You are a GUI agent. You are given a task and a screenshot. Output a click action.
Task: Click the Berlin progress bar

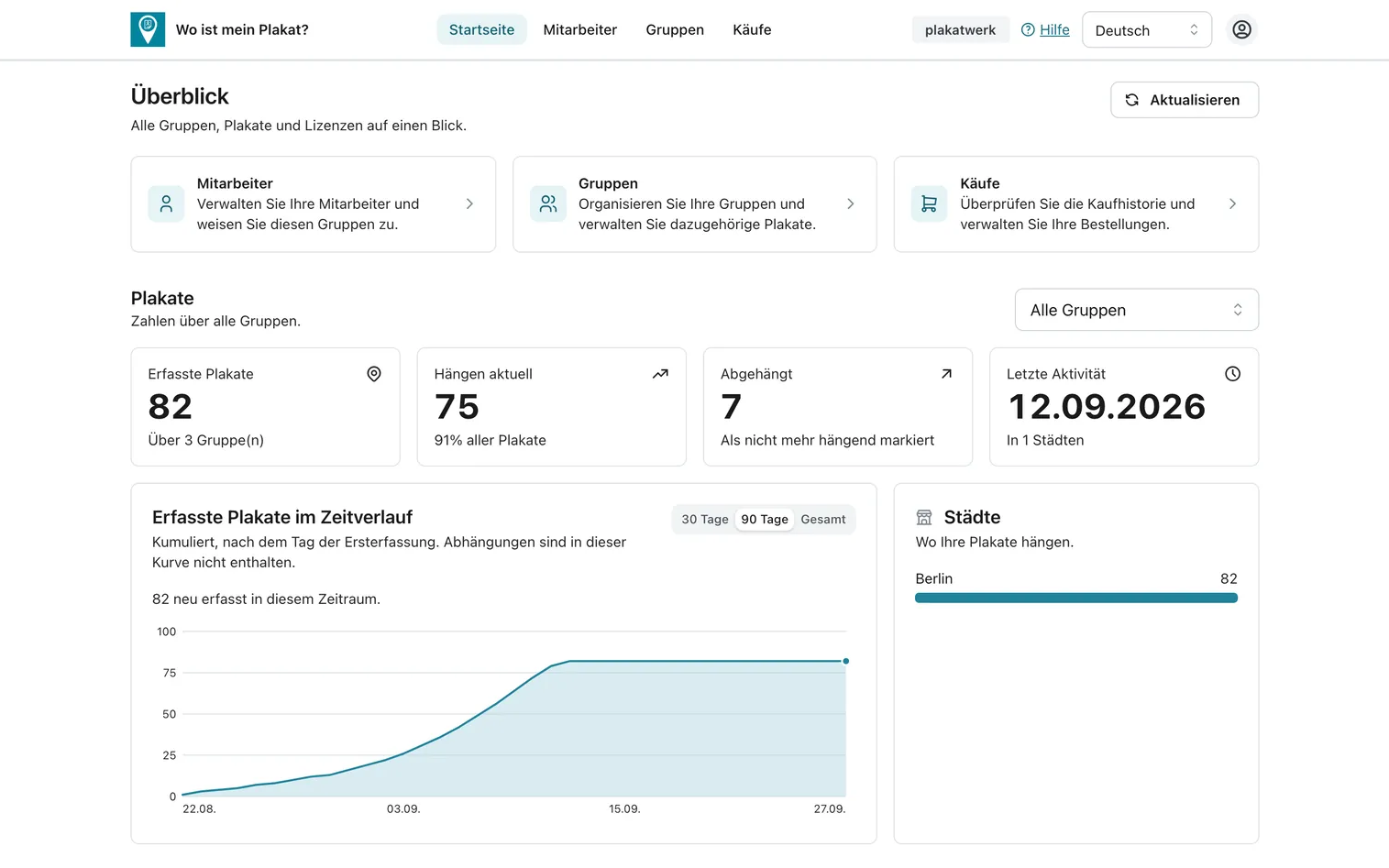1076,598
